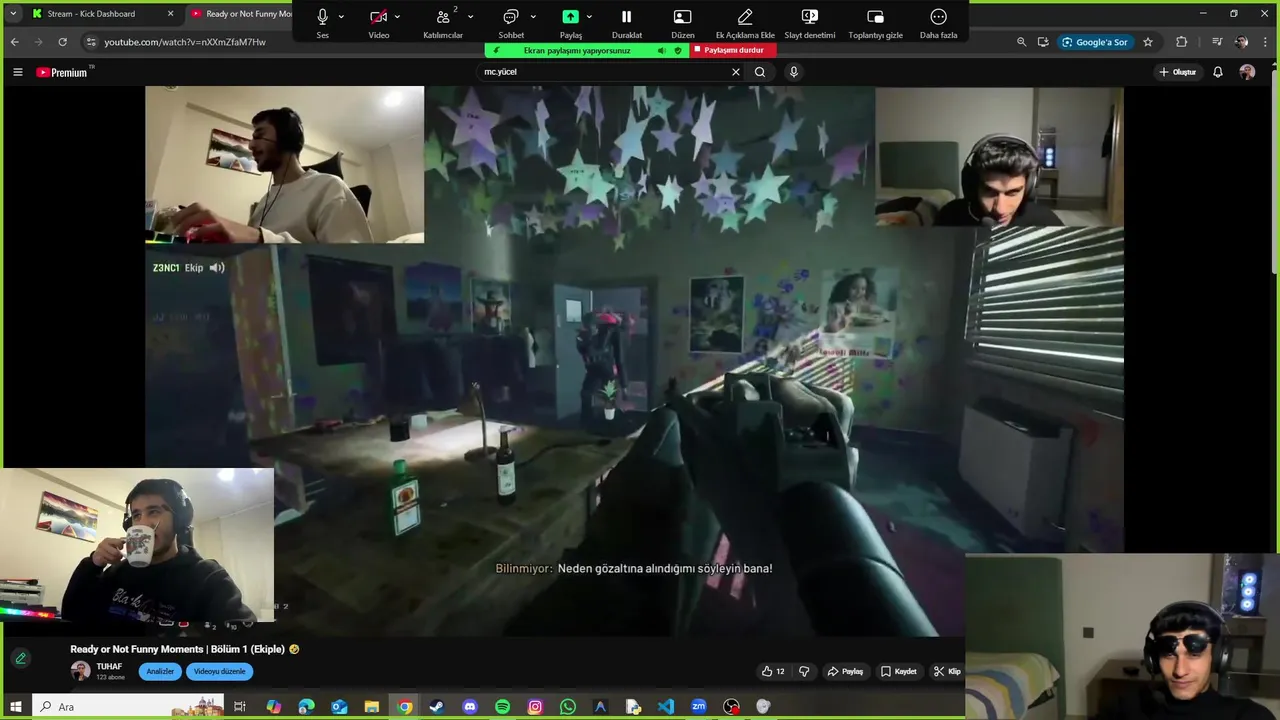Click Videoyu düzenle edit video button
Image resolution: width=1280 pixels, height=720 pixels.
click(x=219, y=671)
